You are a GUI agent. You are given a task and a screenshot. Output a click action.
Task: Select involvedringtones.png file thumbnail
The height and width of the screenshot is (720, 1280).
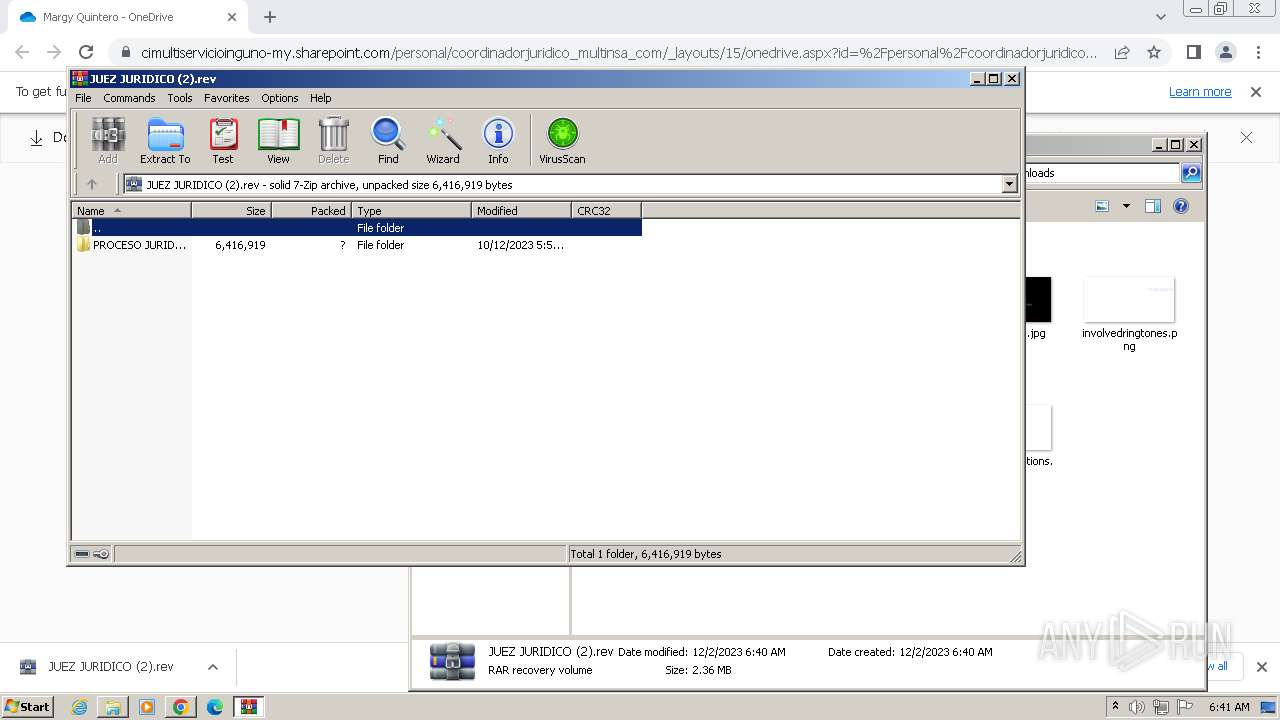[1129, 300]
